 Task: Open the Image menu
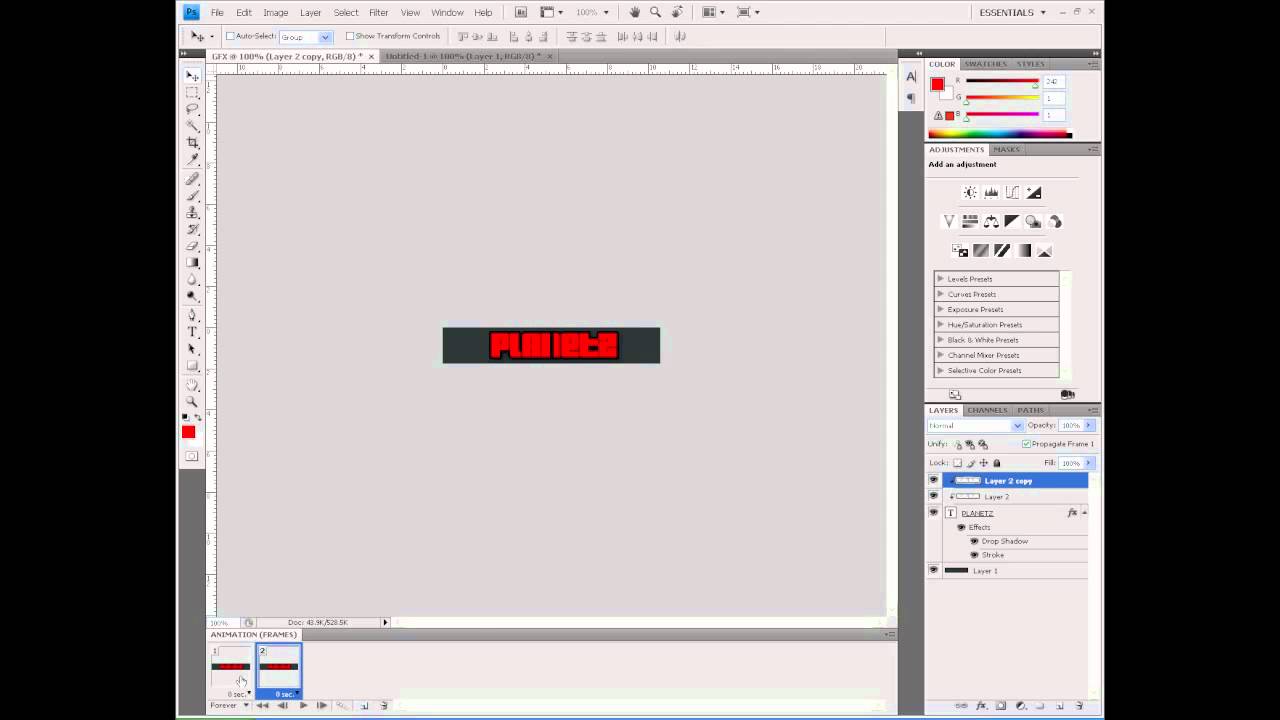tap(275, 12)
